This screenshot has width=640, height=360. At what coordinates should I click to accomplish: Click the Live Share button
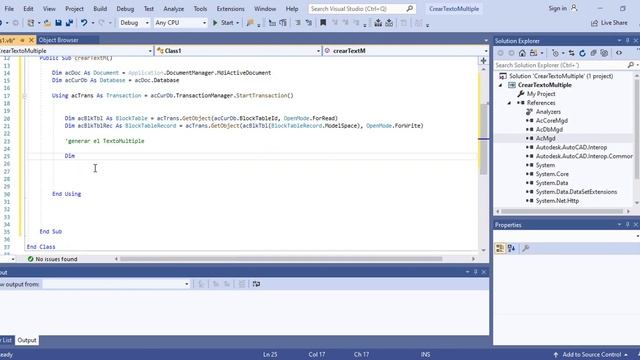point(609,23)
